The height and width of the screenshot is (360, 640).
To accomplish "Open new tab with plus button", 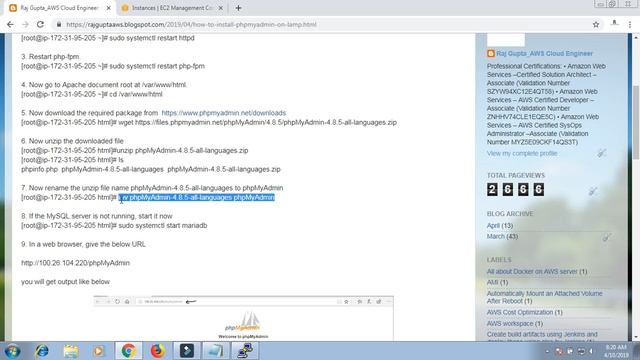I will click(238, 8).
